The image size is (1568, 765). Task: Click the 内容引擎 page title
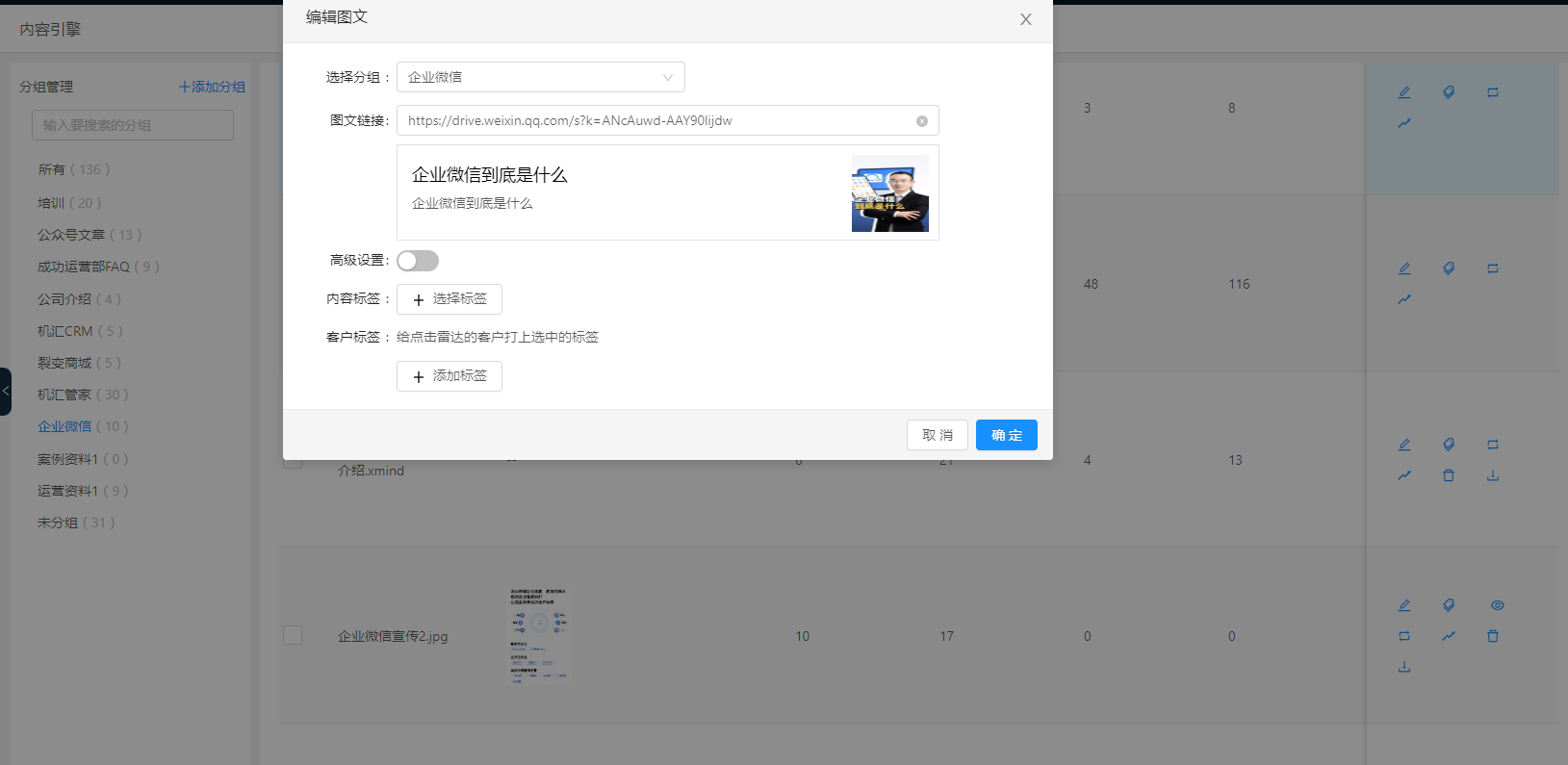(x=50, y=30)
